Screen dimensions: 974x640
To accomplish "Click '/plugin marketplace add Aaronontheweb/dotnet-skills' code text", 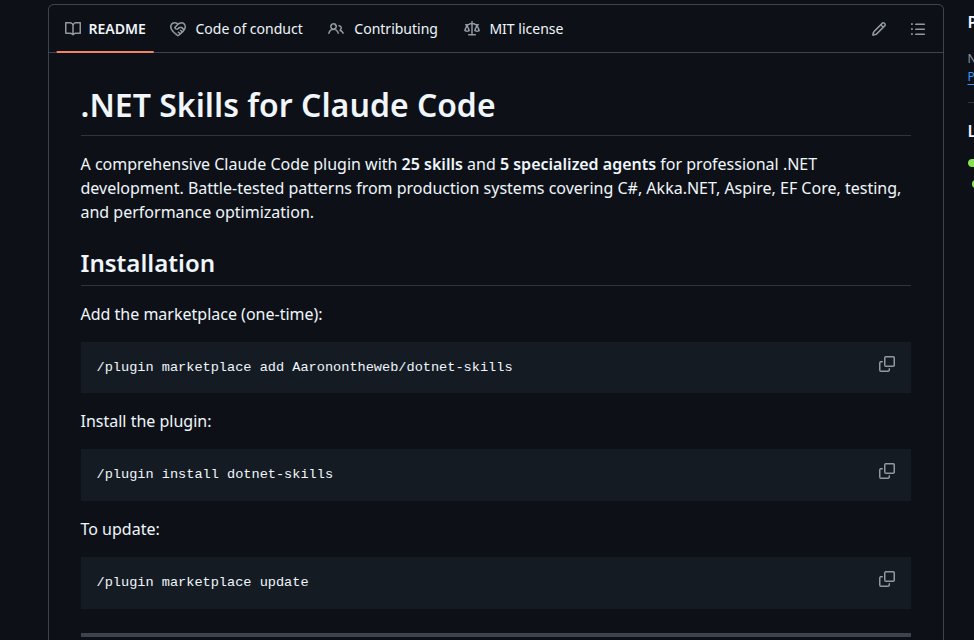I will coord(304,367).
